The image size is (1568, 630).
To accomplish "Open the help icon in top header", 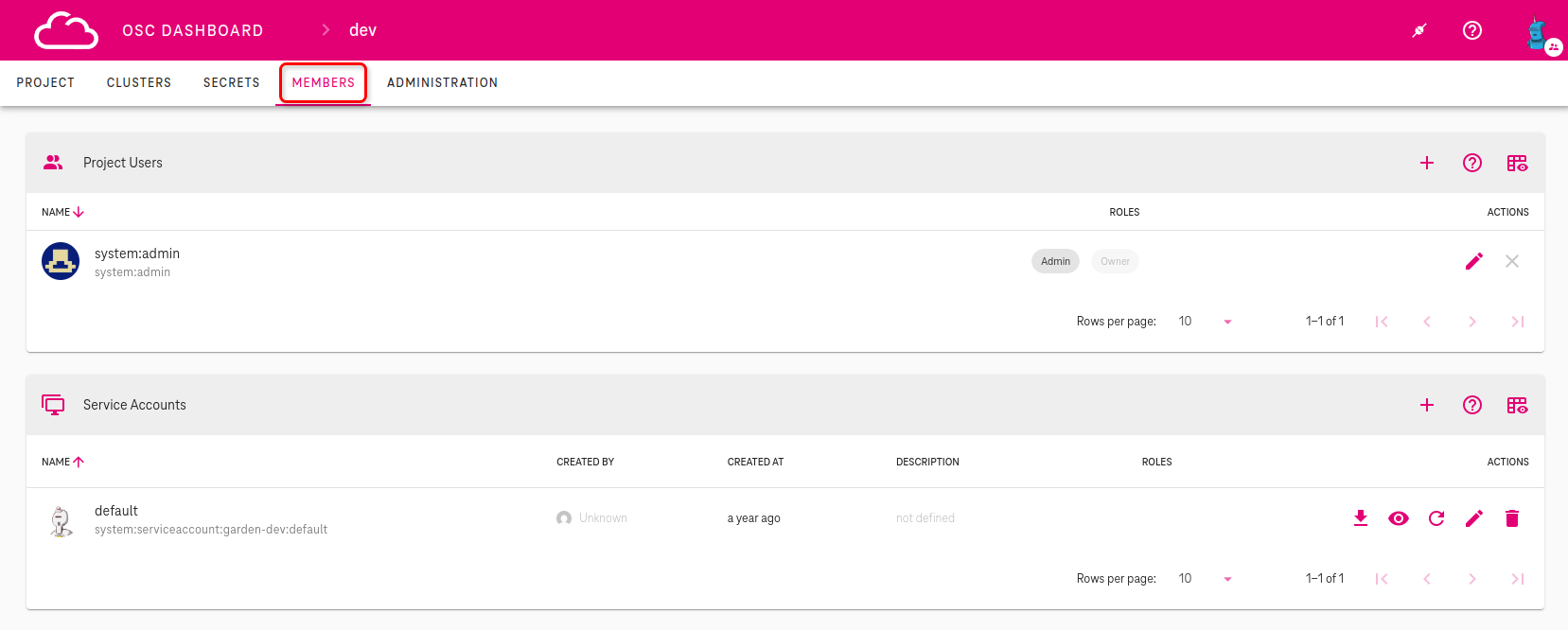I will (x=1472, y=30).
